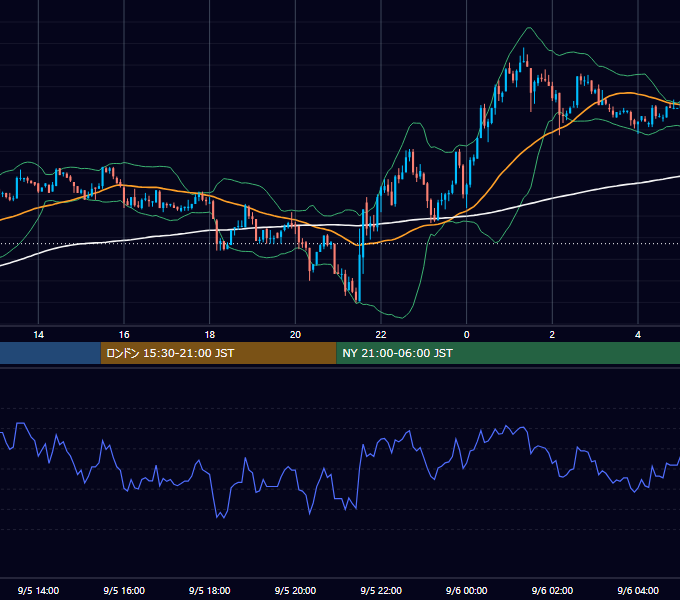The height and width of the screenshot is (600, 680).
Task: Click the 9/6 00:00 time label
Action: point(467,590)
